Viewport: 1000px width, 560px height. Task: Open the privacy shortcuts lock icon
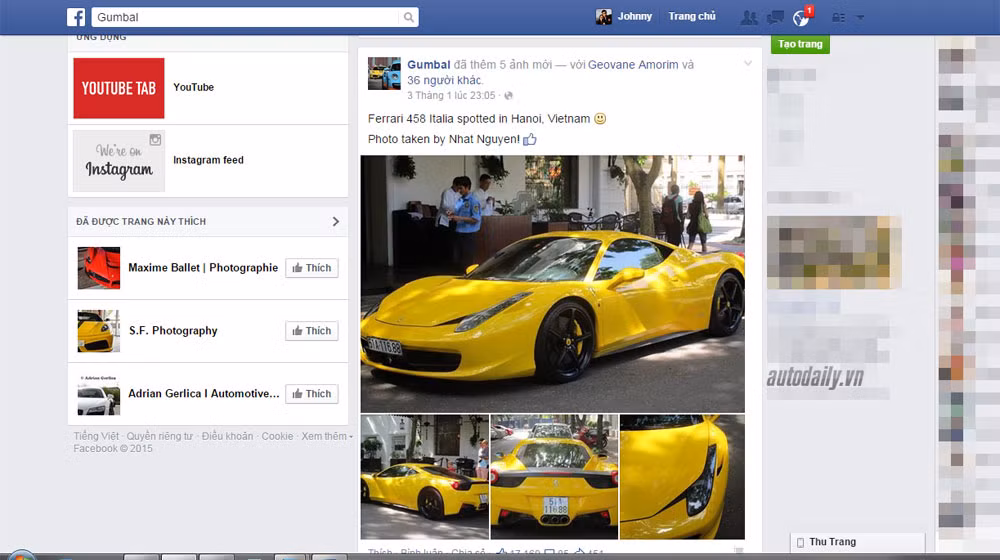838,17
